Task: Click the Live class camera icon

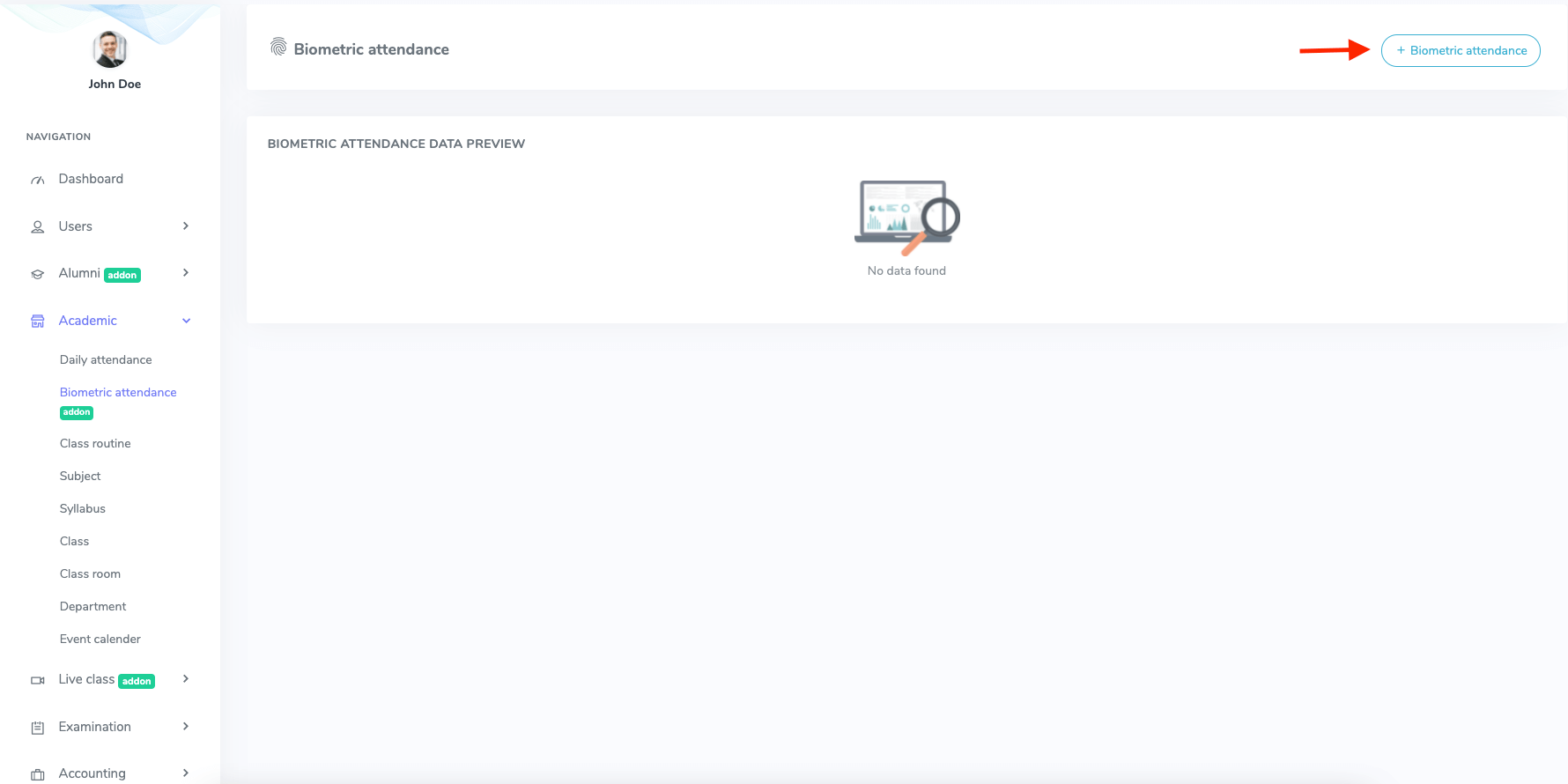Action: [x=38, y=680]
